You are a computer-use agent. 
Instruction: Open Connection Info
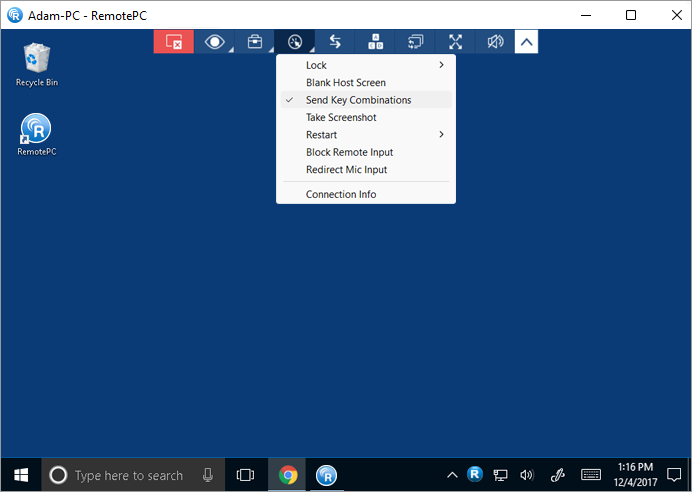pos(341,194)
